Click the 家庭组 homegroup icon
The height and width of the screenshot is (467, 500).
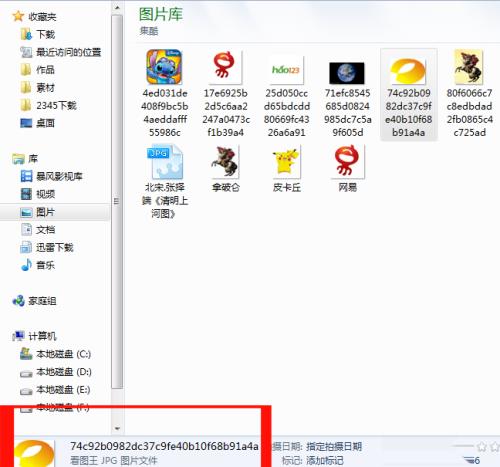18,301
